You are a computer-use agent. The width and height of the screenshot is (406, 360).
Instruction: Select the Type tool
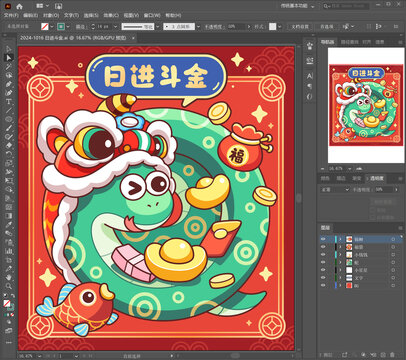pyautogui.click(x=9, y=102)
